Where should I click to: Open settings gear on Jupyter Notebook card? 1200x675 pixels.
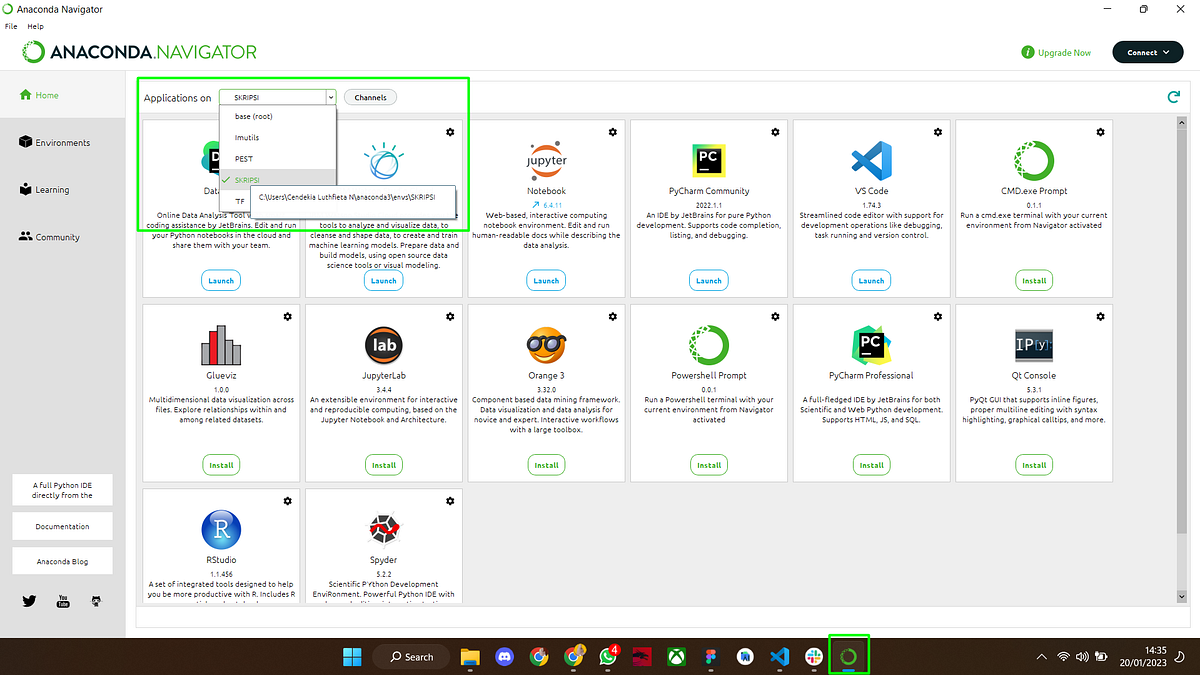pos(612,132)
